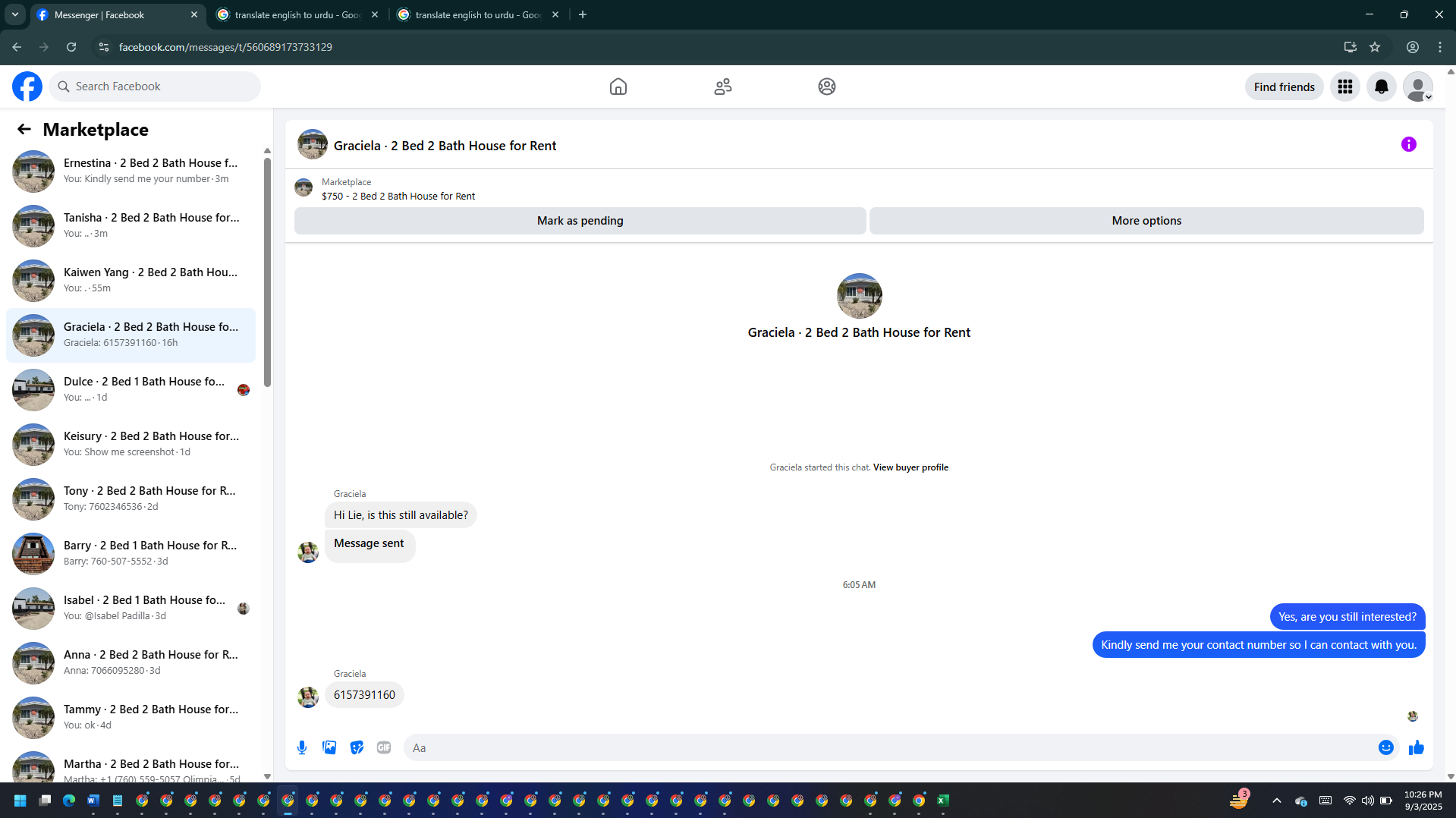Follow the View buyer profile link
Image resolution: width=1456 pixels, height=818 pixels.
pyautogui.click(x=910, y=467)
